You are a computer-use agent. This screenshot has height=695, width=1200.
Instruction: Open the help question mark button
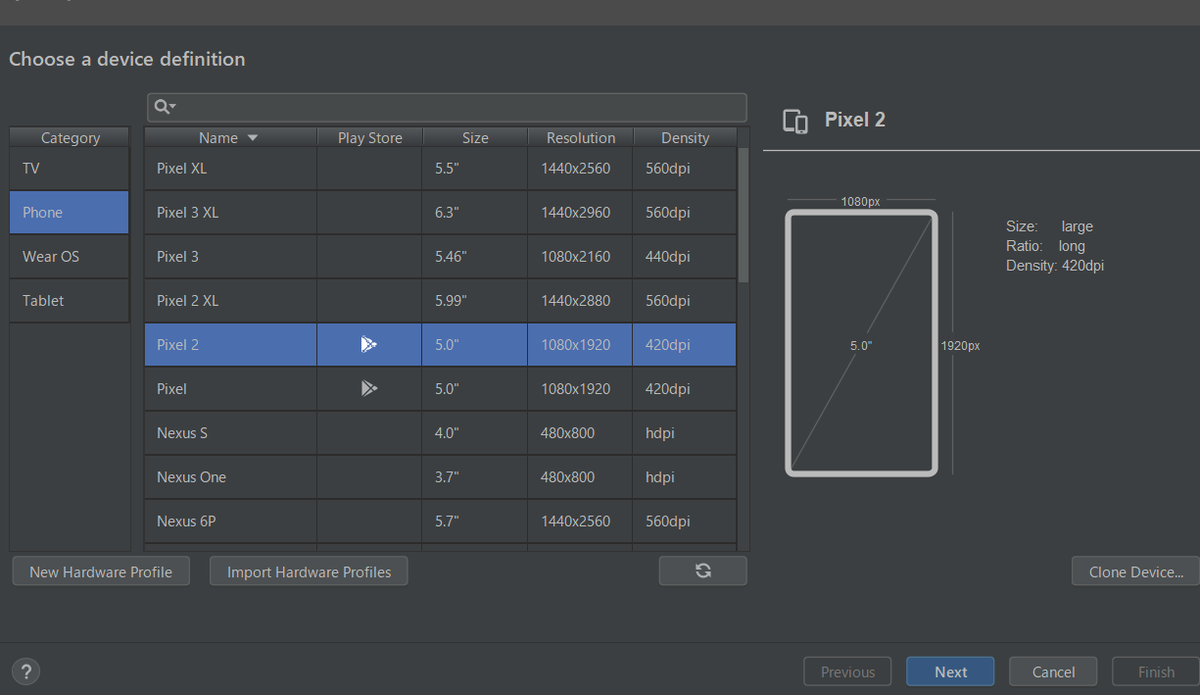tap(26, 672)
